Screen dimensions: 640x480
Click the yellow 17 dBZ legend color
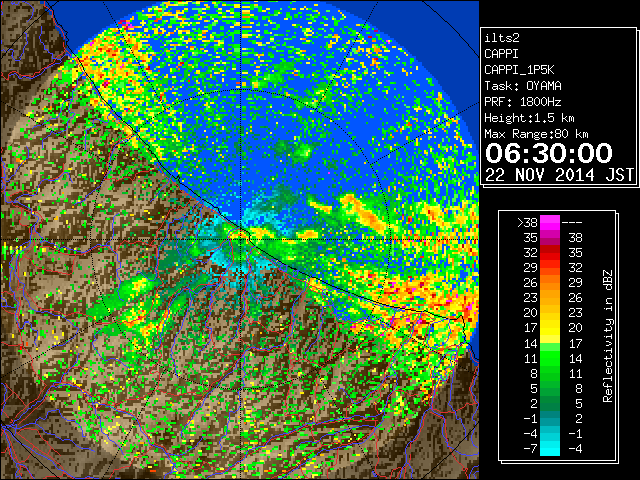click(x=550, y=328)
